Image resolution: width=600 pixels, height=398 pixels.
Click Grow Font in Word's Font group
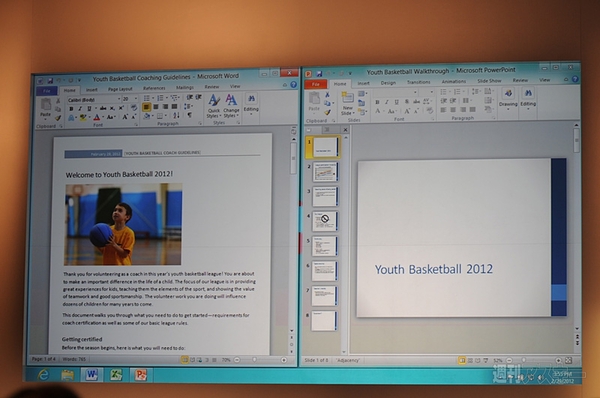tap(124, 117)
